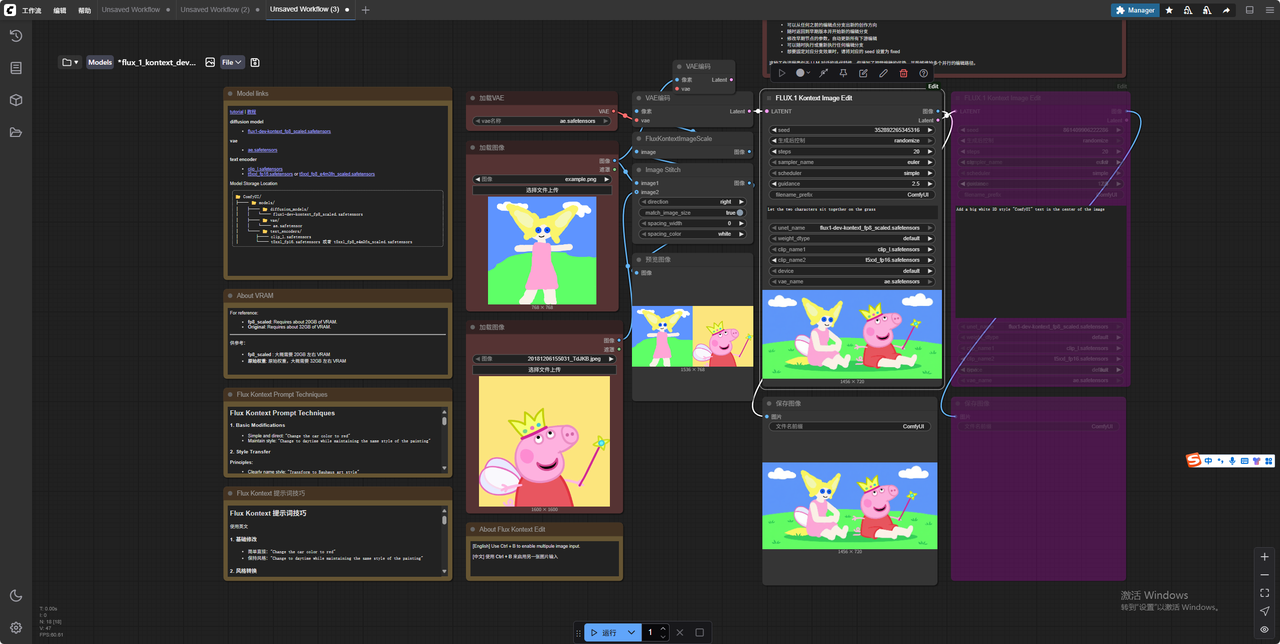
Task: Collapse the About VRAM note dot
Action: pos(229,296)
